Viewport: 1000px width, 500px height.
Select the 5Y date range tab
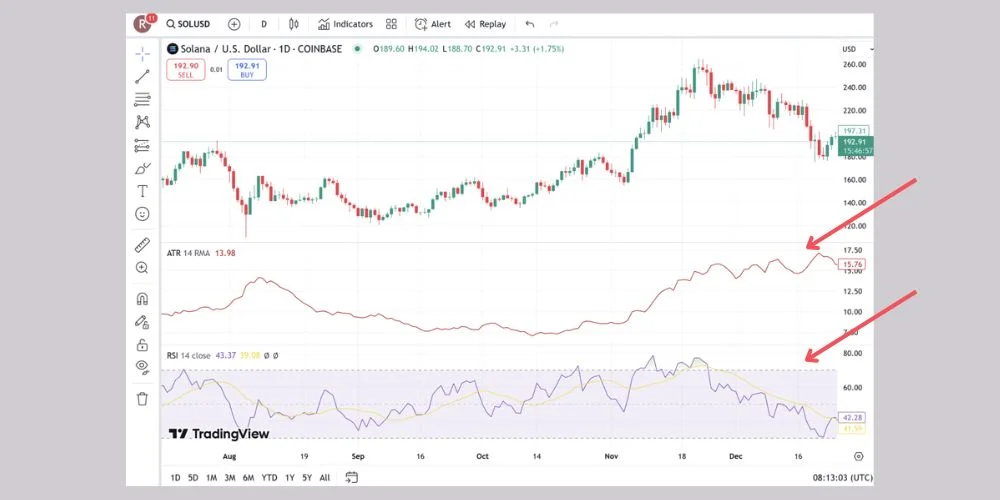pos(307,477)
